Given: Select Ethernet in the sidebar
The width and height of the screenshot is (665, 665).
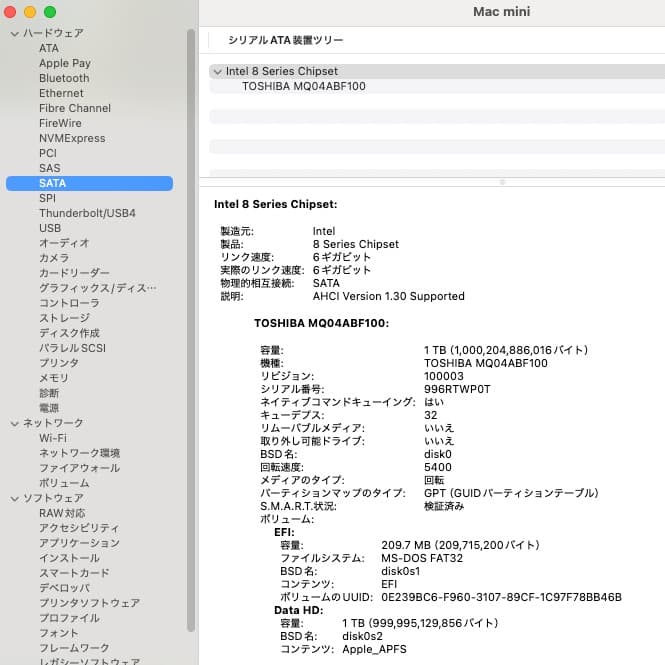Looking at the screenshot, I should click(x=61, y=93).
